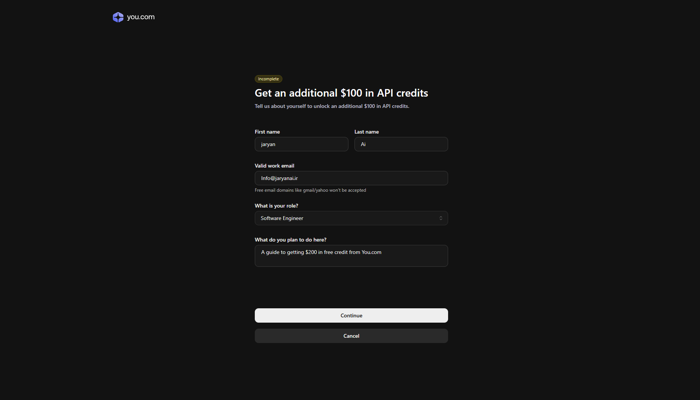
Task: Open the you.com home link text
Action: click(141, 17)
